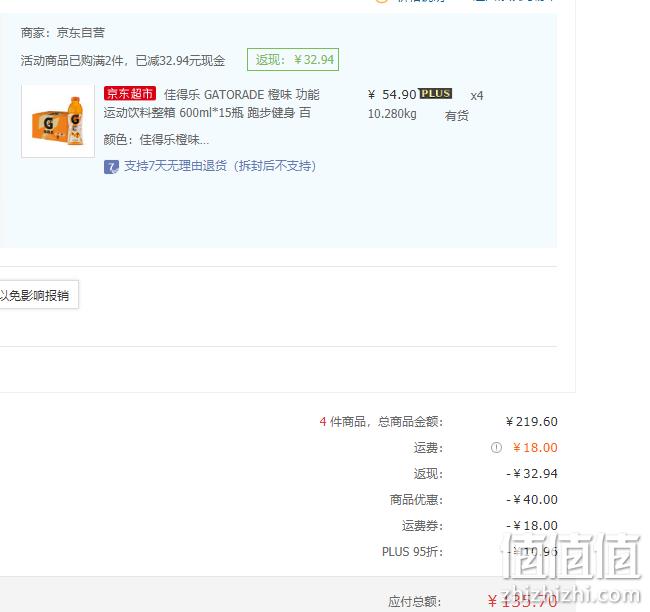Open the 支持7天无理由退货 policy link

pos(220,166)
